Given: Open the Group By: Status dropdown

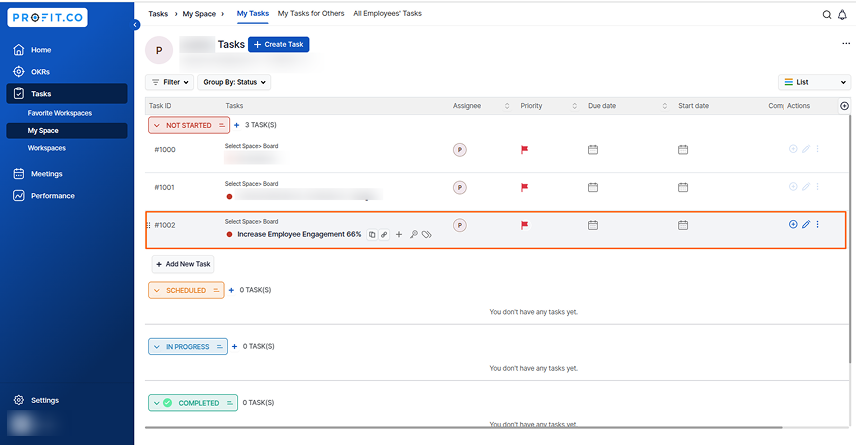Looking at the screenshot, I should click(x=234, y=82).
